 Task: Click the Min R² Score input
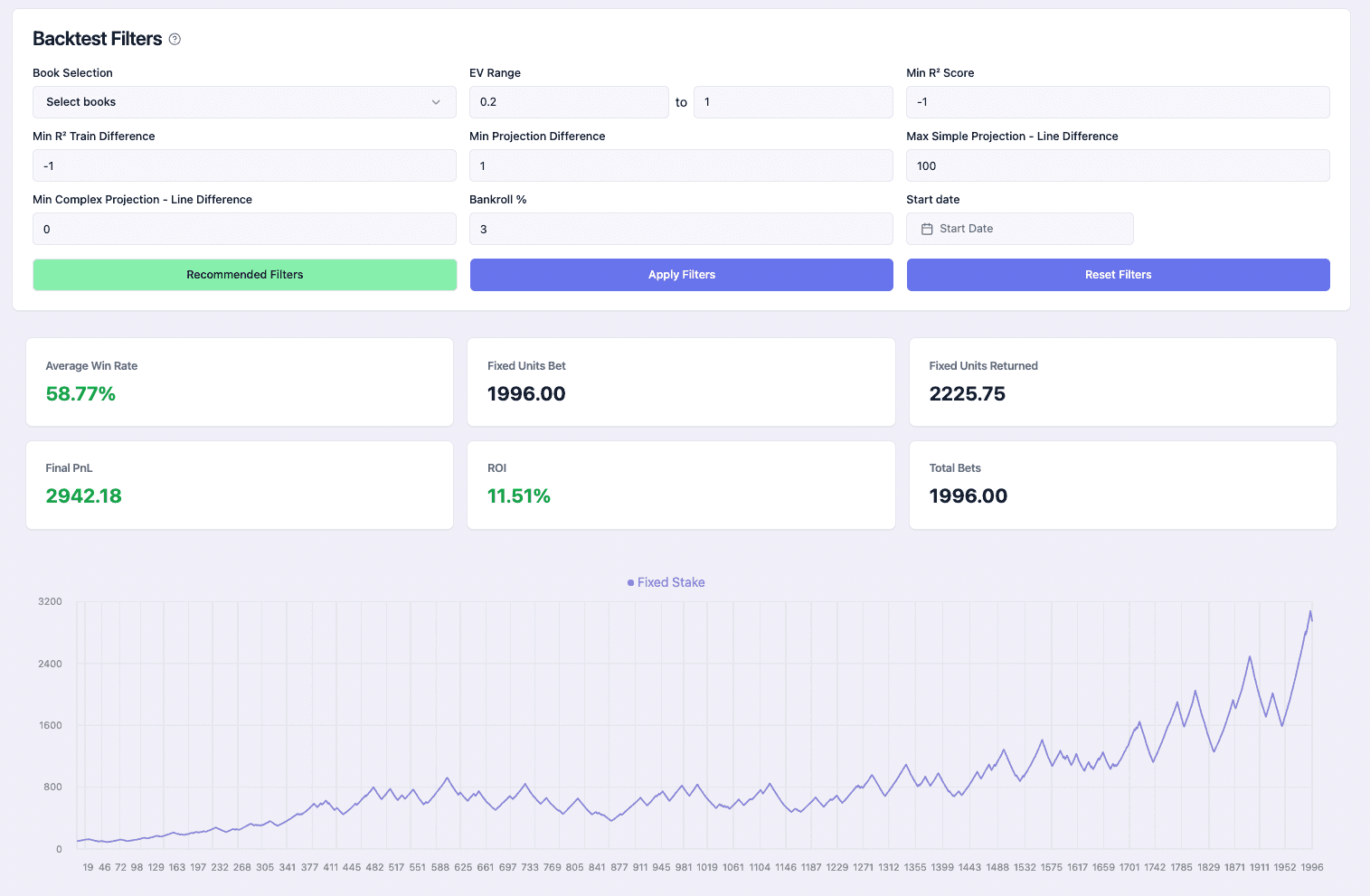(x=1117, y=102)
